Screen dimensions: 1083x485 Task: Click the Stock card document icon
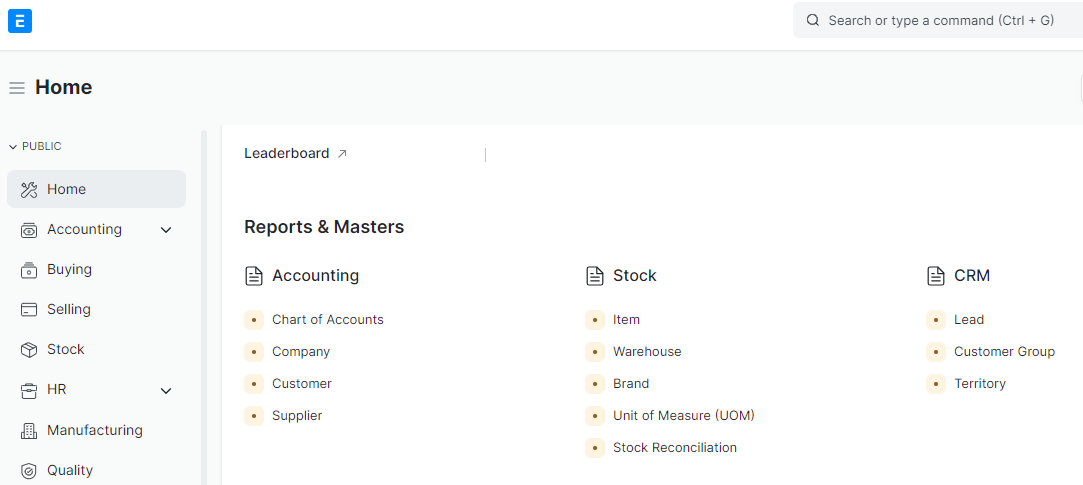(595, 276)
